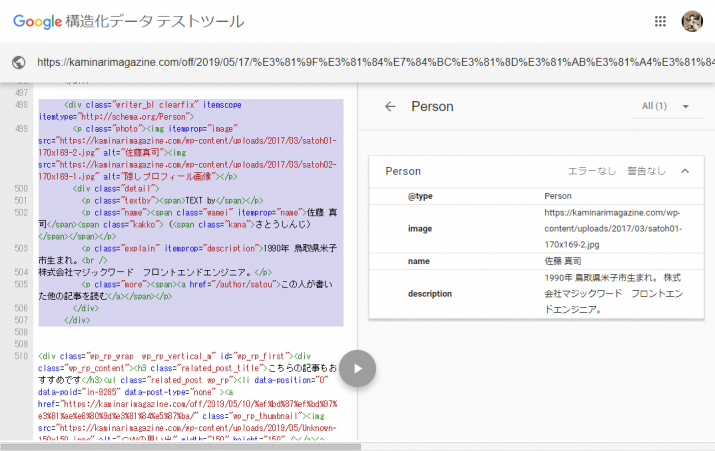Click the 警告なし status label
Screen dimensions: 715x451
(x=646, y=171)
